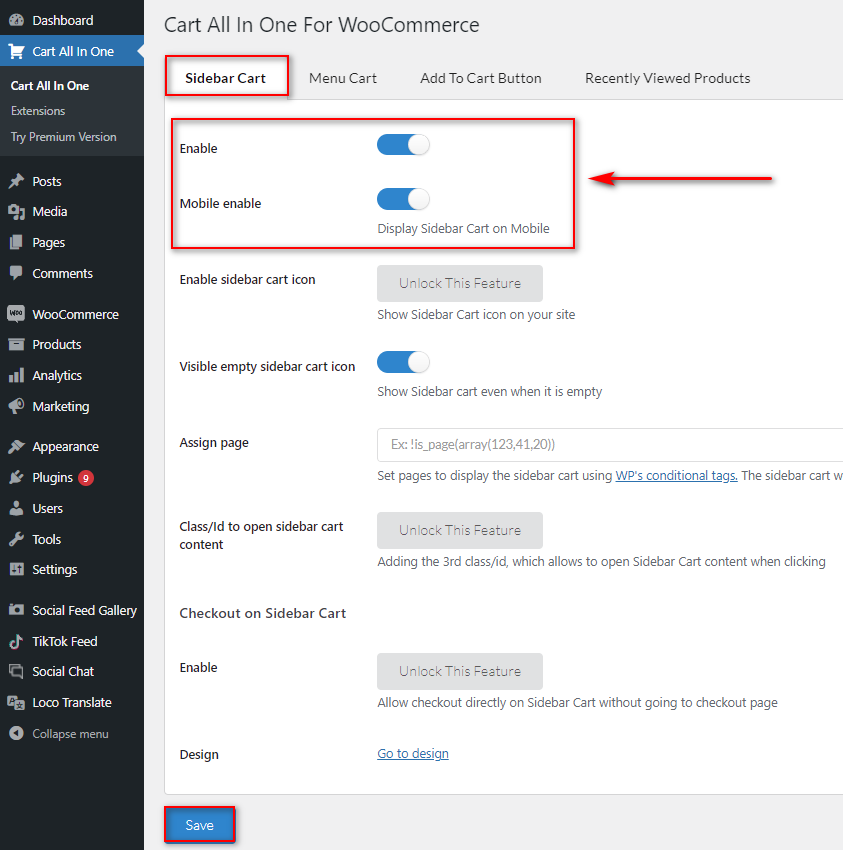The width and height of the screenshot is (843, 850).
Task: Collapse the admin menu via its label
Action: coord(70,733)
